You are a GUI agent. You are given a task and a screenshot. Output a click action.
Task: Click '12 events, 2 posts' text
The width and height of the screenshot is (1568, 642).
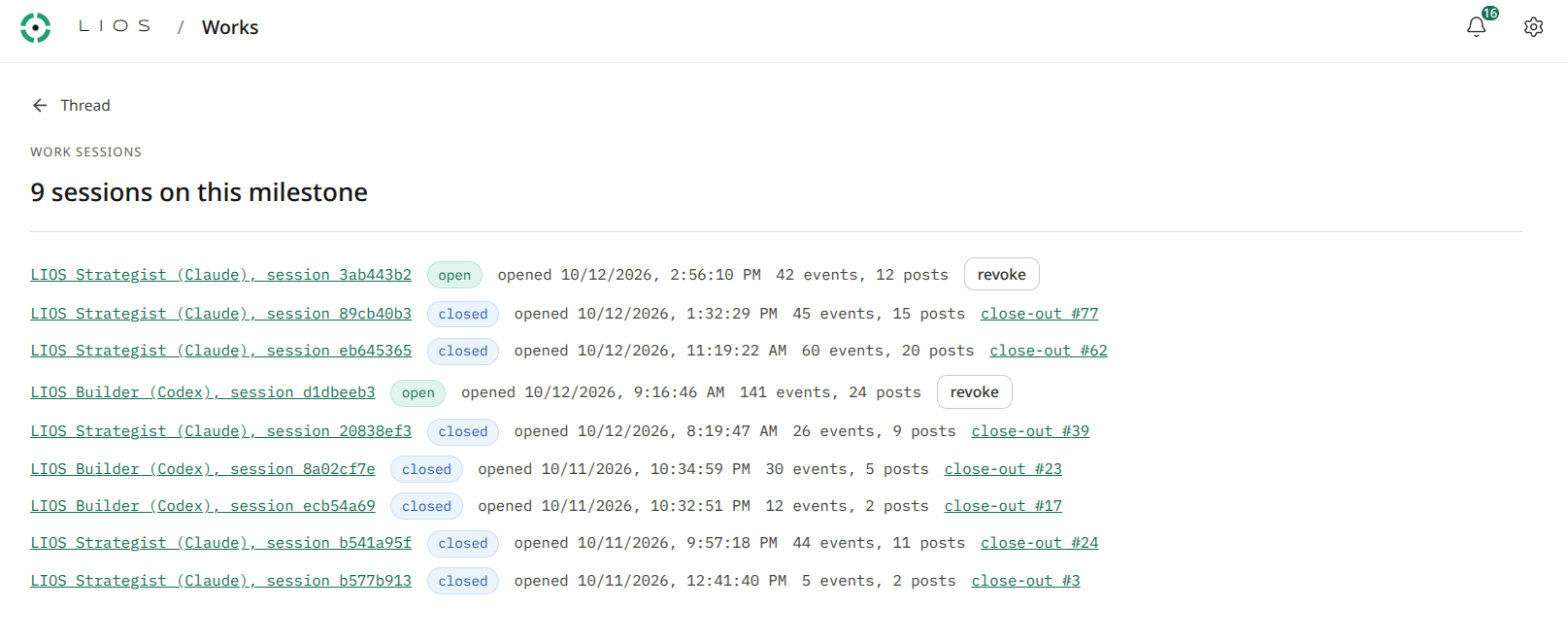(x=847, y=506)
